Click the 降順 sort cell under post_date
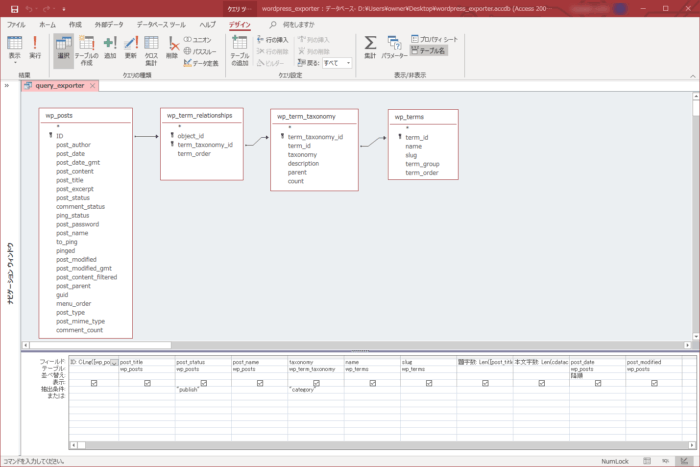The width and height of the screenshot is (700, 467). pyautogui.click(x=597, y=375)
